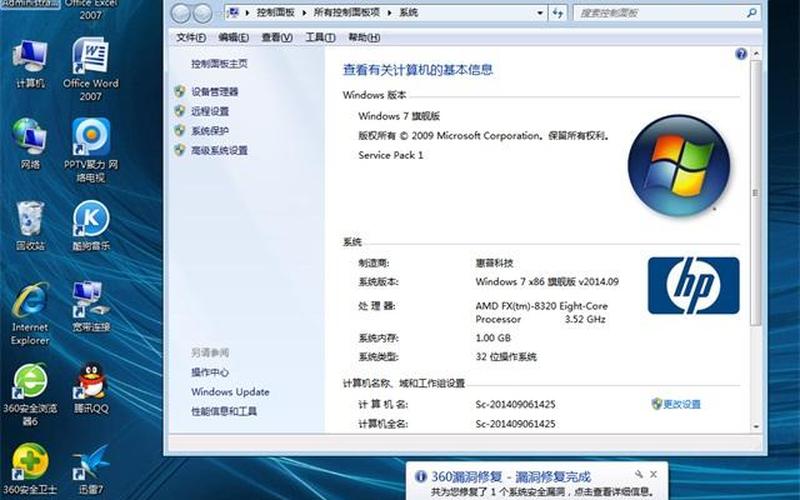Open 宽带连接 desktop shortcut
The height and width of the screenshot is (500, 800).
click(91, 306)
